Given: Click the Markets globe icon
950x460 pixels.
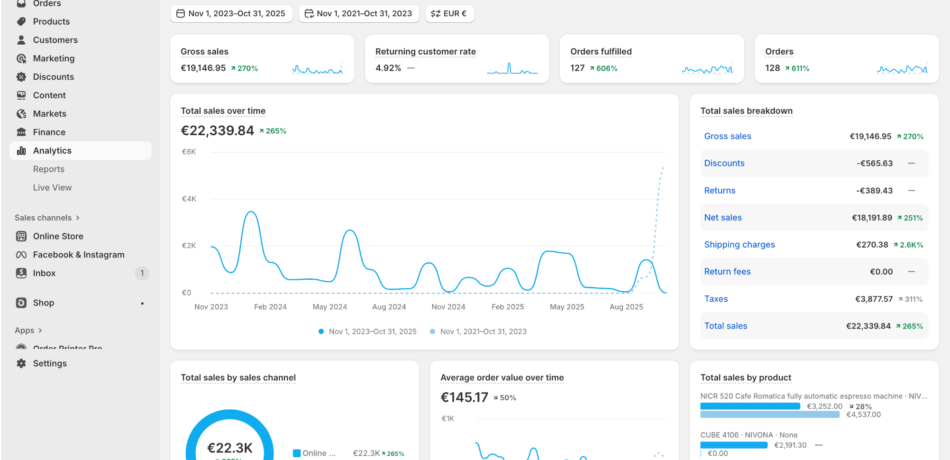Looking at the screenshot, I should pyautogui.click(x=22, y=114).
